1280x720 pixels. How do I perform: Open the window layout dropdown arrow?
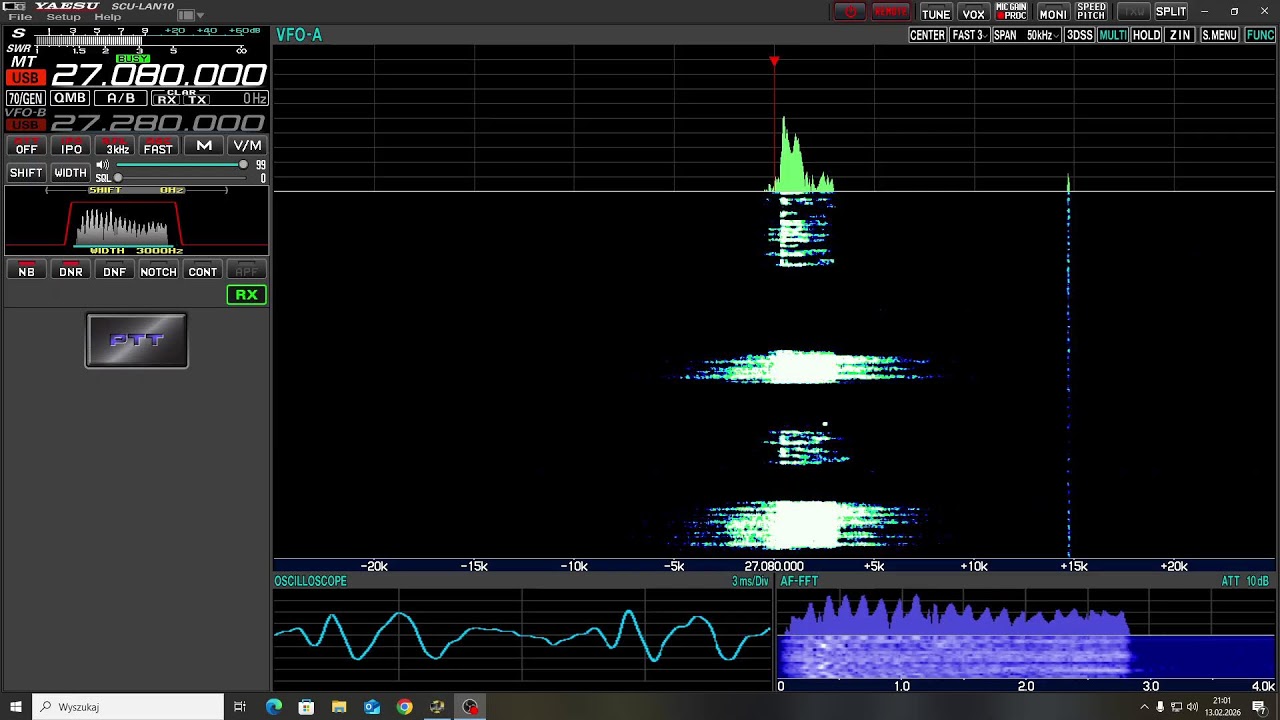(200, 16)
